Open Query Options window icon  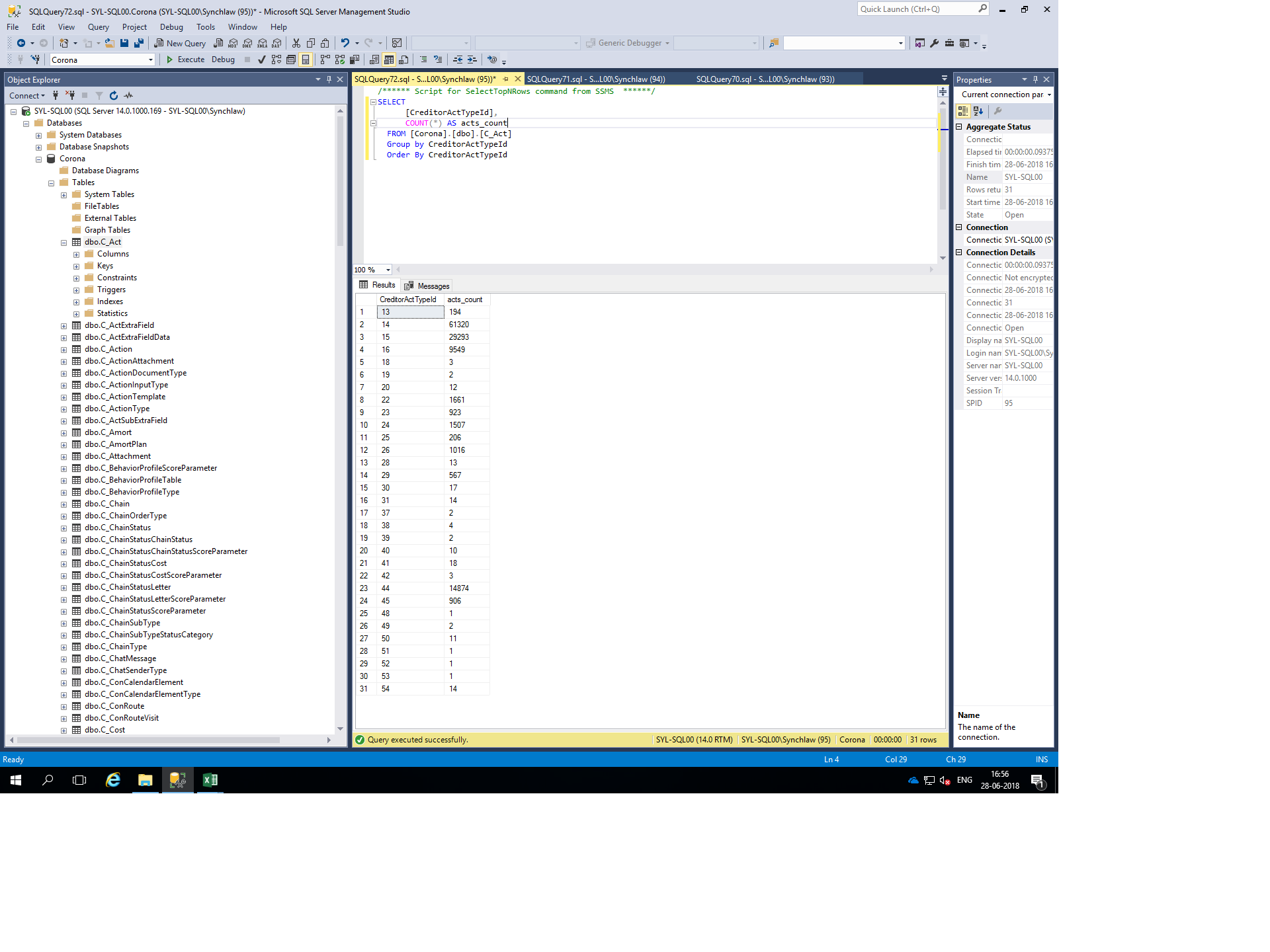[291, 59]
